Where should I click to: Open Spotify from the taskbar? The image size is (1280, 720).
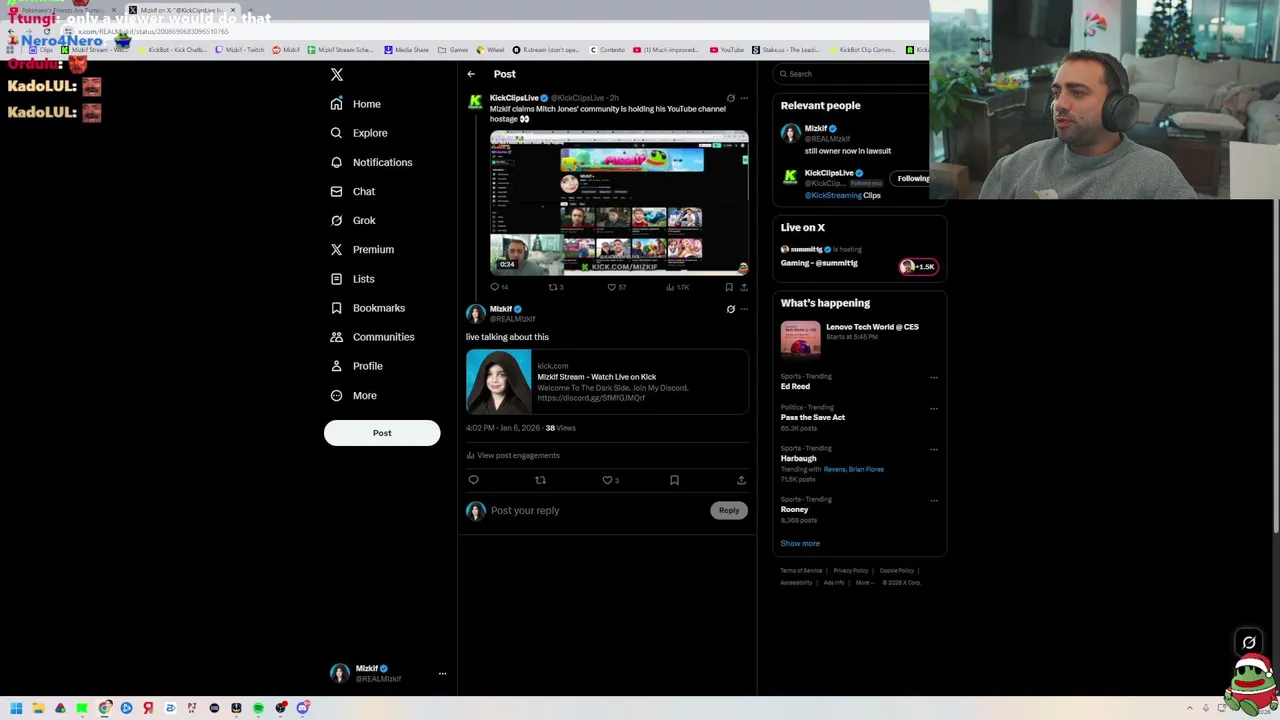tap(258, 708)
